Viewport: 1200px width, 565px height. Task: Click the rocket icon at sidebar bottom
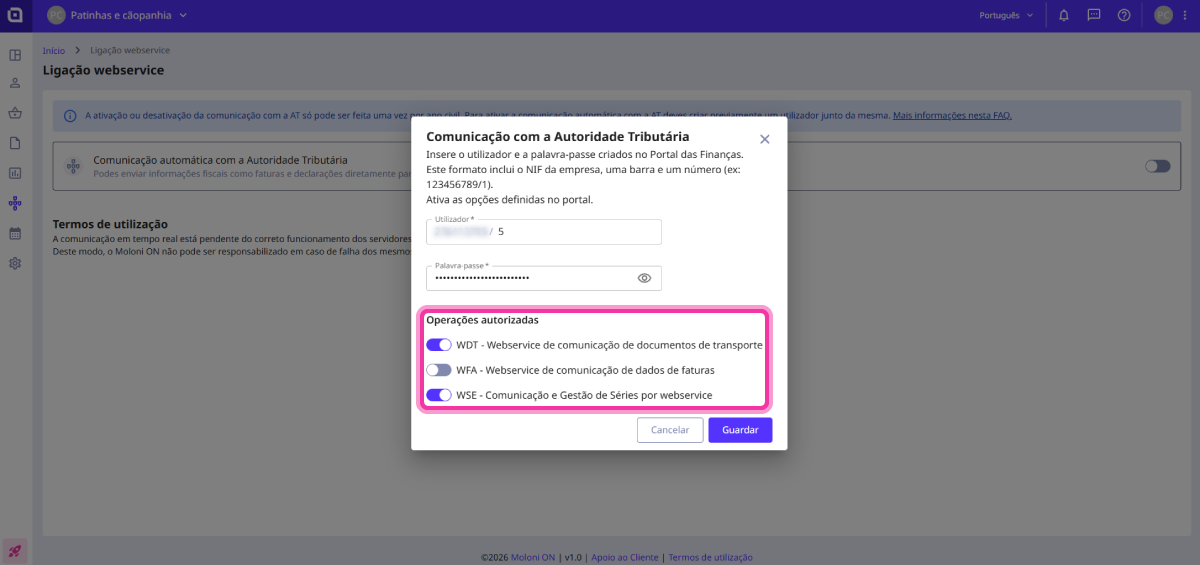point(15,550)
